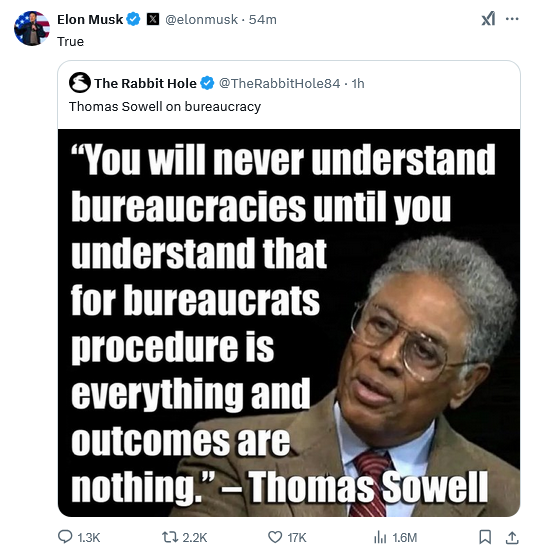Click The Rabbit Hole avatar icon
The image size is (534, 557).
pyautogui.click(x=80, y=82)
